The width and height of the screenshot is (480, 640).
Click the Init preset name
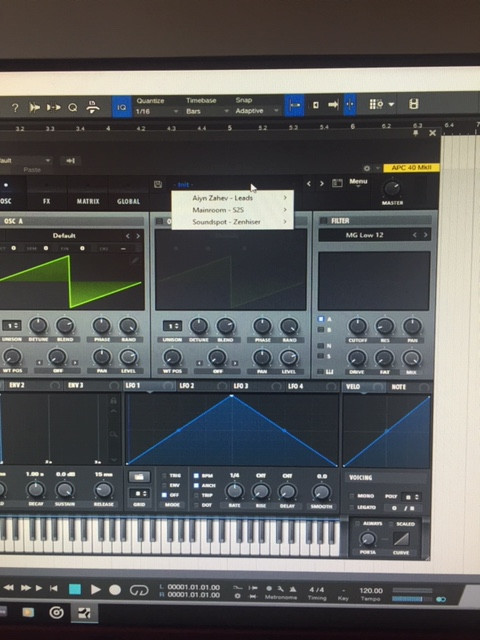point(183,185)
